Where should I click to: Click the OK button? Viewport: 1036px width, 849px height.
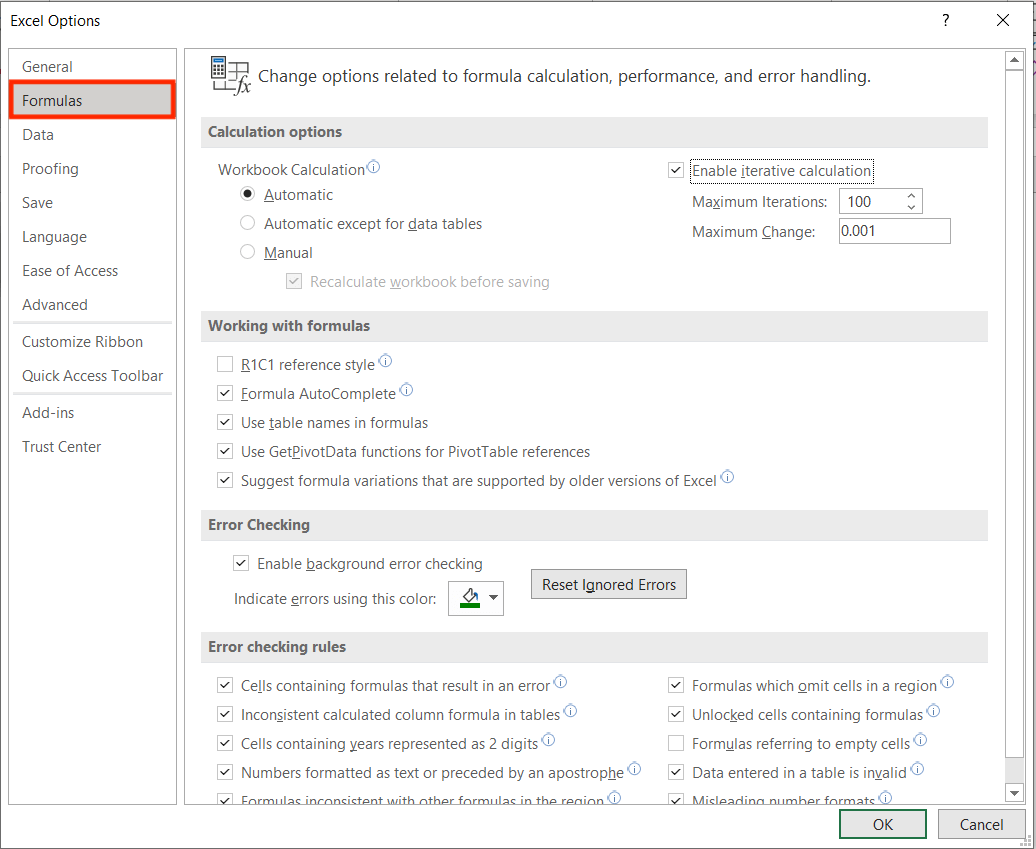[883, 824]
